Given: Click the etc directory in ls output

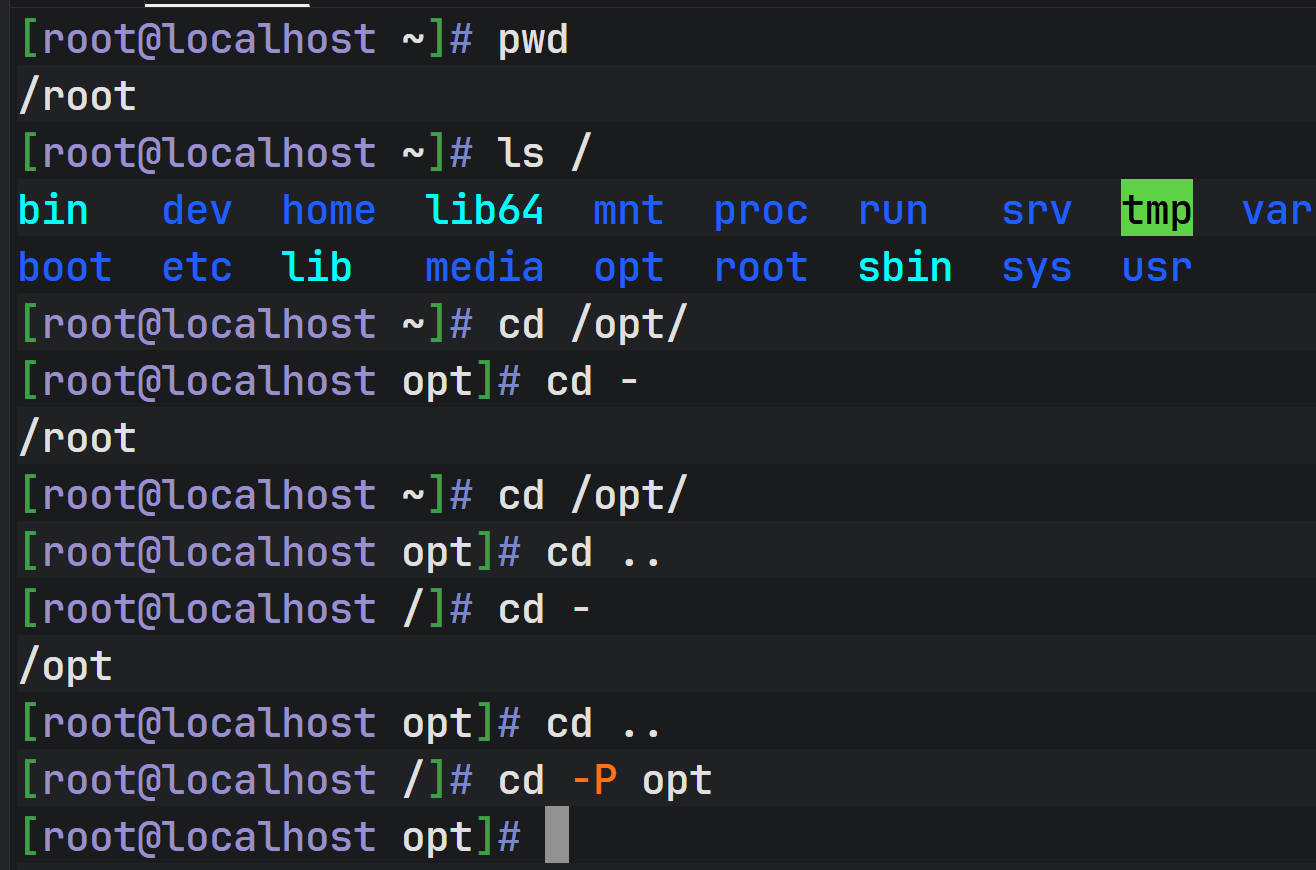Looking at the screenshot, I should (x=197, y=267).
